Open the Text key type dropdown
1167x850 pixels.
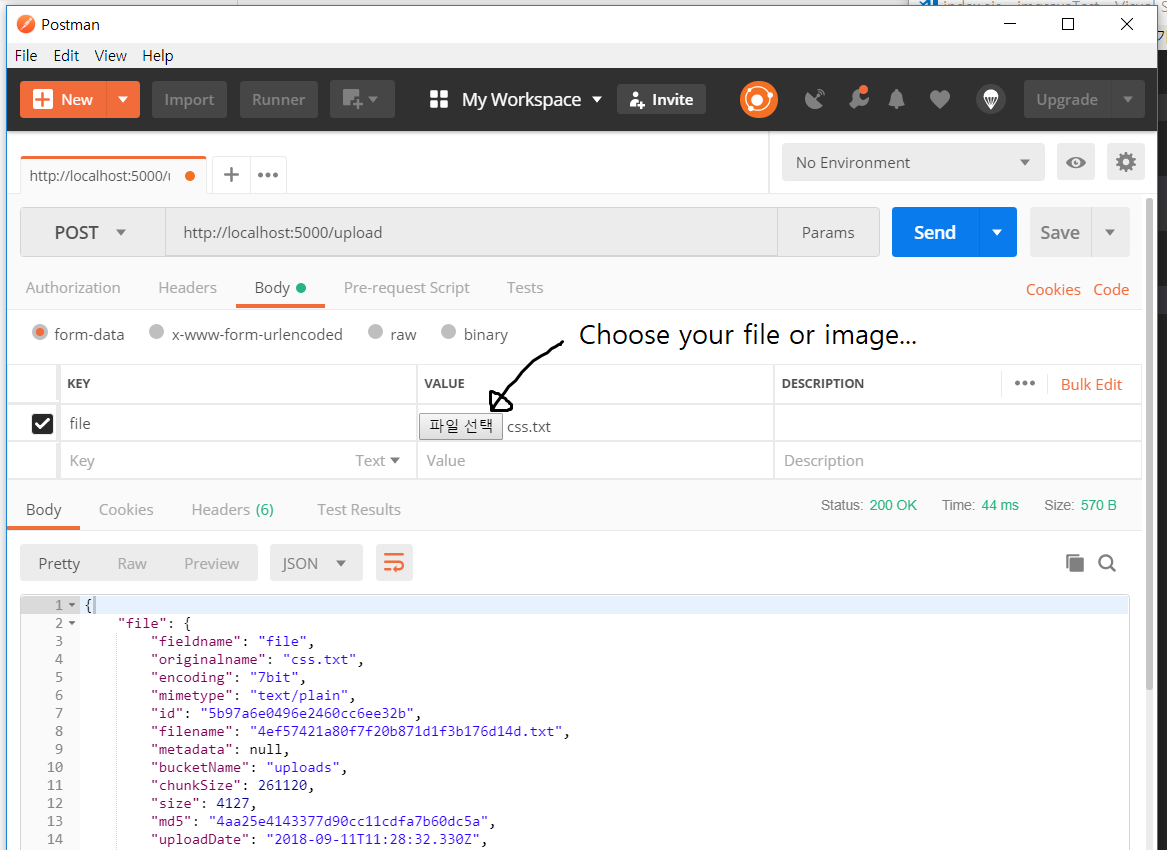[x=377, y=461]
